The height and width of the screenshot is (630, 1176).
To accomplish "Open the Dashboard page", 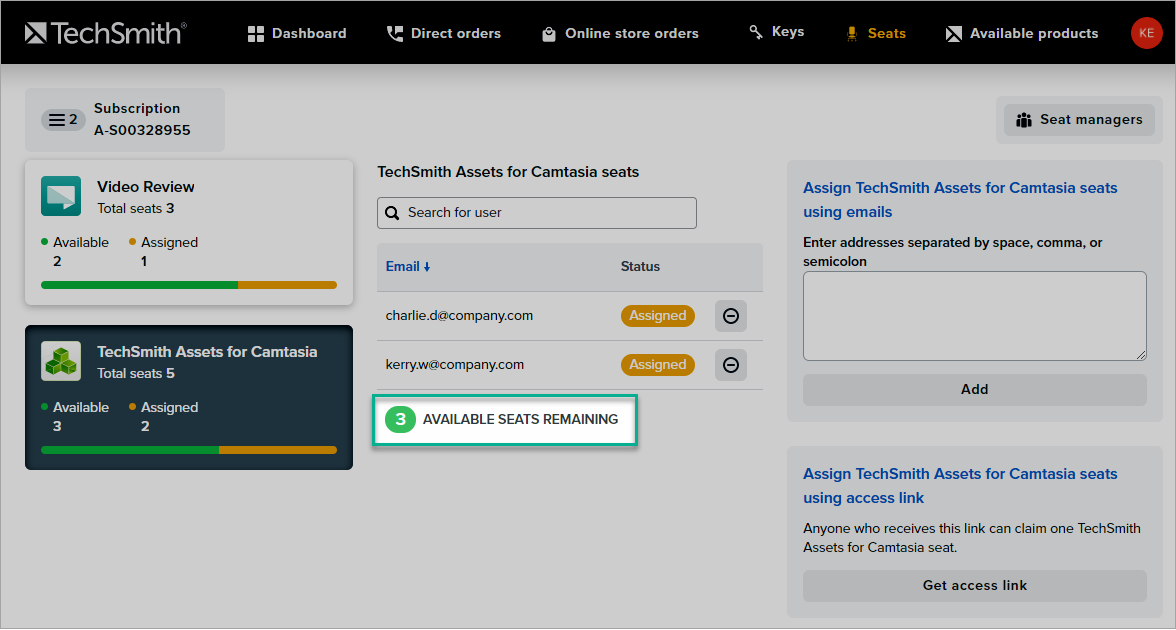I will [297, 33].
